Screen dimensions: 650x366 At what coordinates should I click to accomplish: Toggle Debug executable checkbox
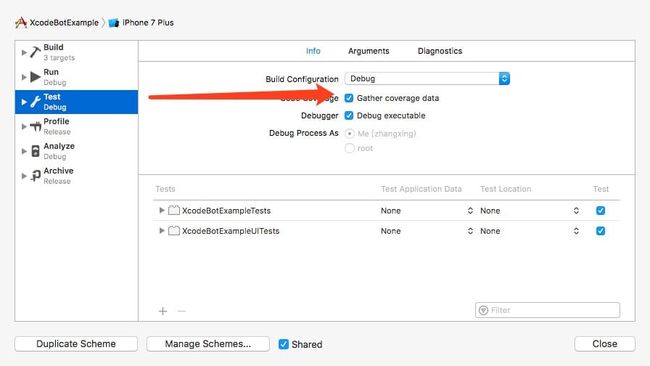349,116
